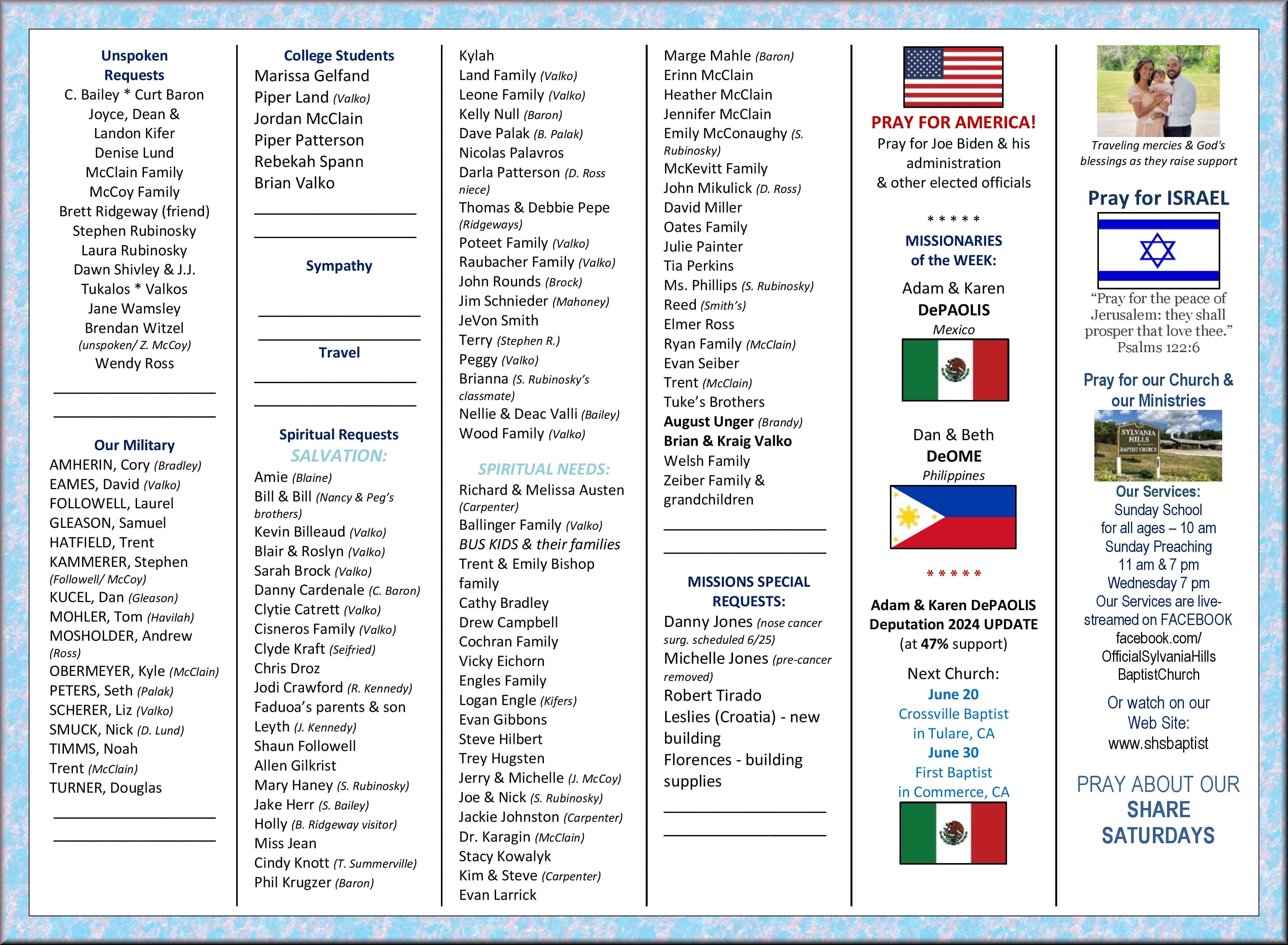Click the 'Unspoken Requests' heading
Screen dimensions: 1288x945
pyautogui.click(x=134, y=65)
